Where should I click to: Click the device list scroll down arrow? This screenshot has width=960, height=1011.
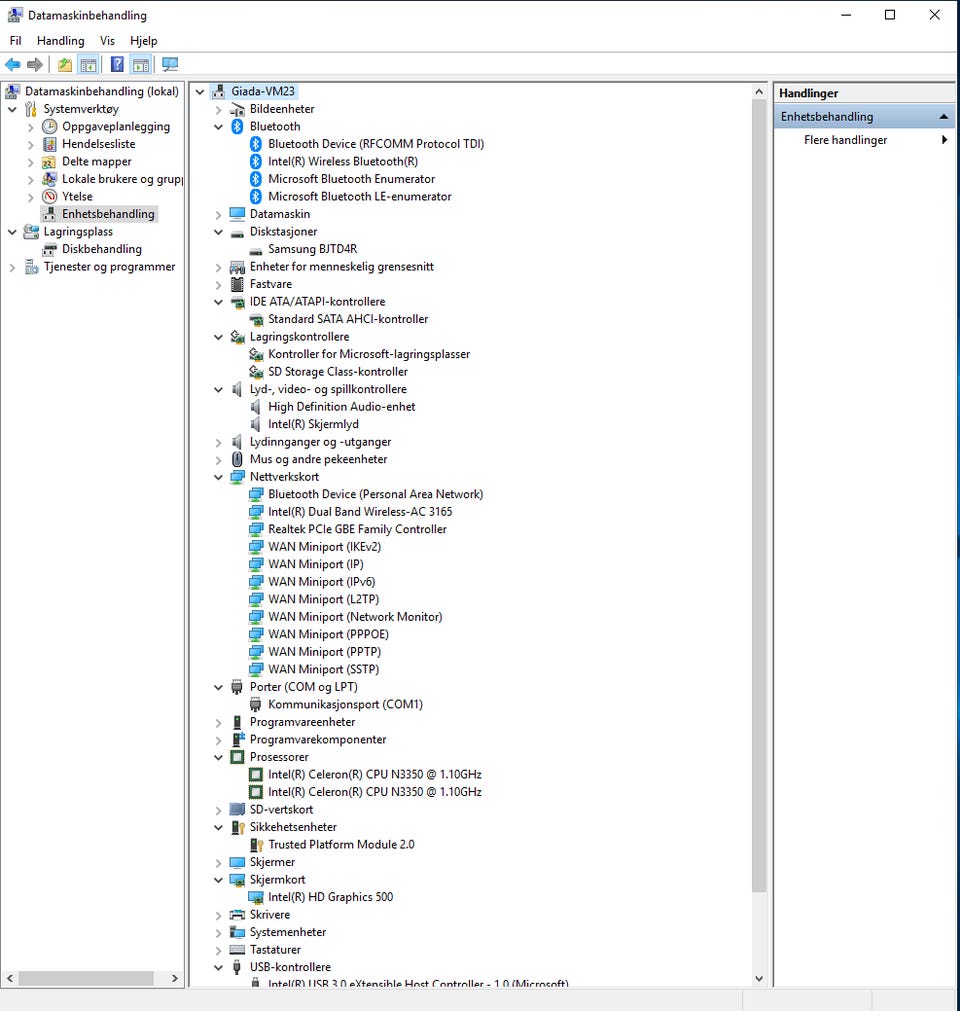point(759,978)
